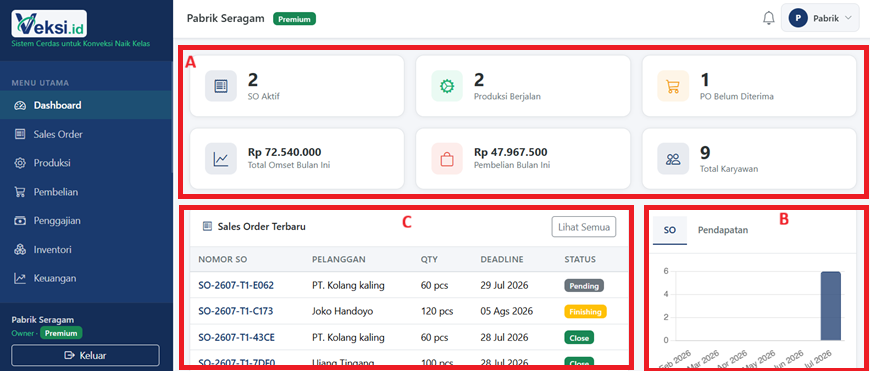
Task: Open the Produksi menu
Action: pyautogui.click(x=86, y=163)
